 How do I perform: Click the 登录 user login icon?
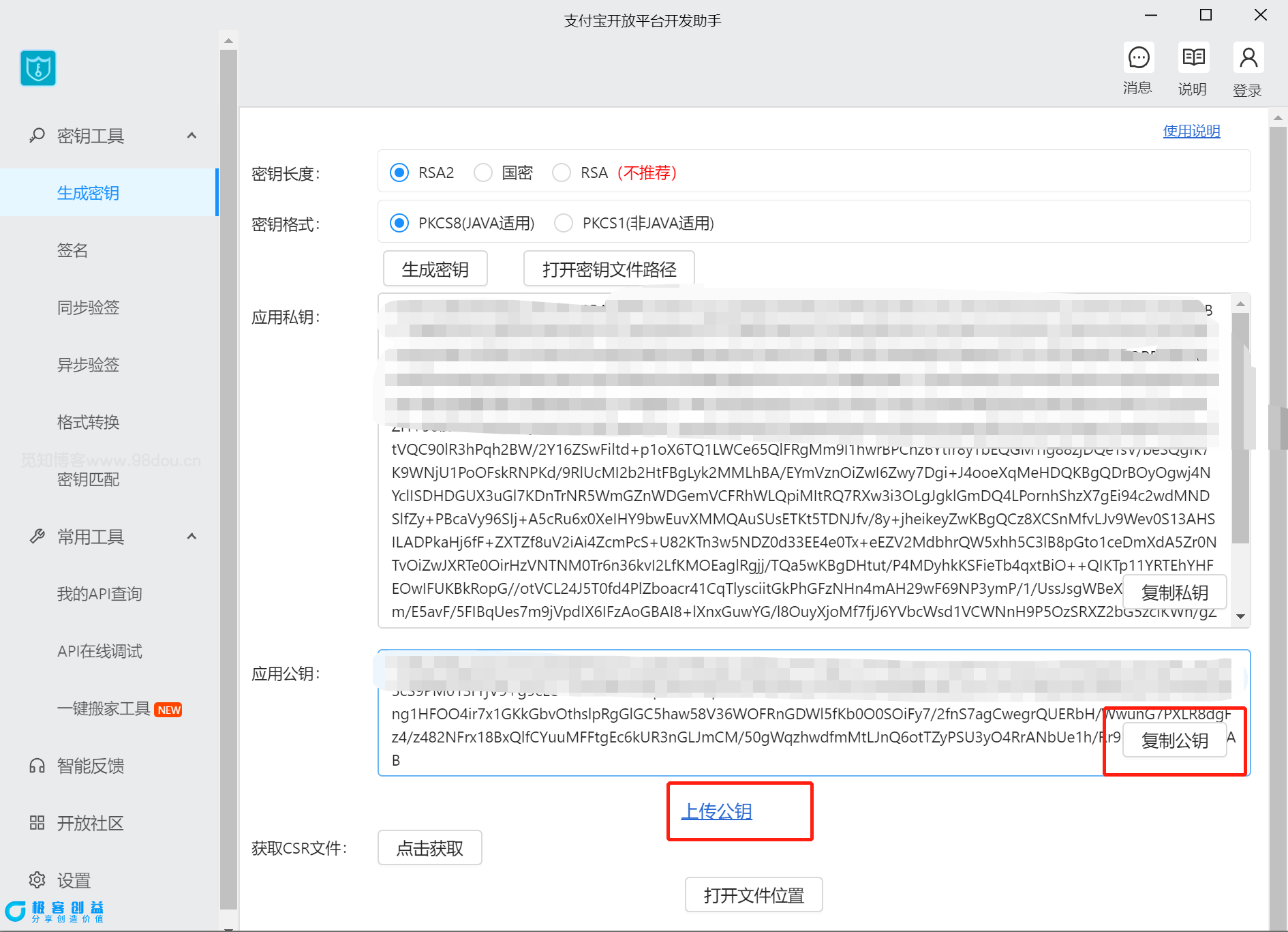point(1248,59)
